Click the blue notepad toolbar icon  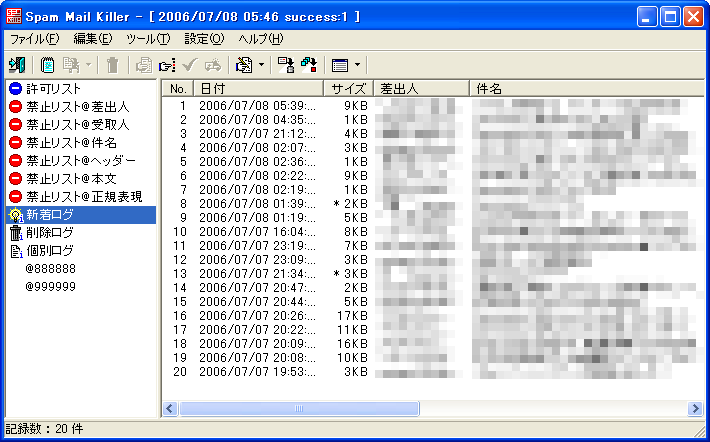47,65
